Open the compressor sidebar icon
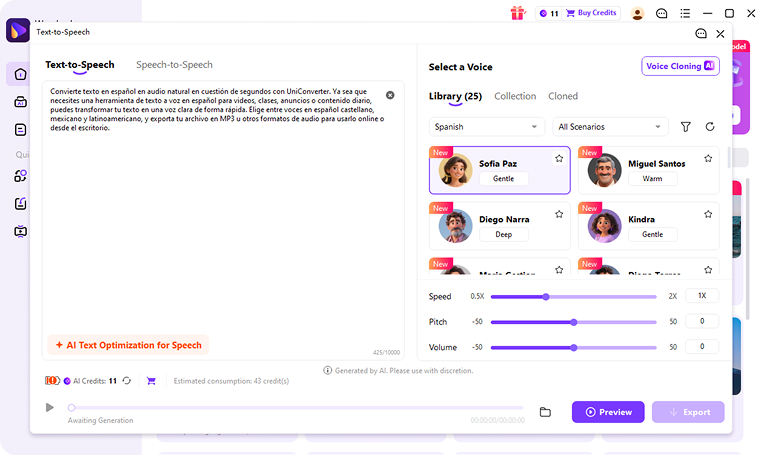Image resolution: width=764 pixels, height=455 pixels. click(20, 204)
